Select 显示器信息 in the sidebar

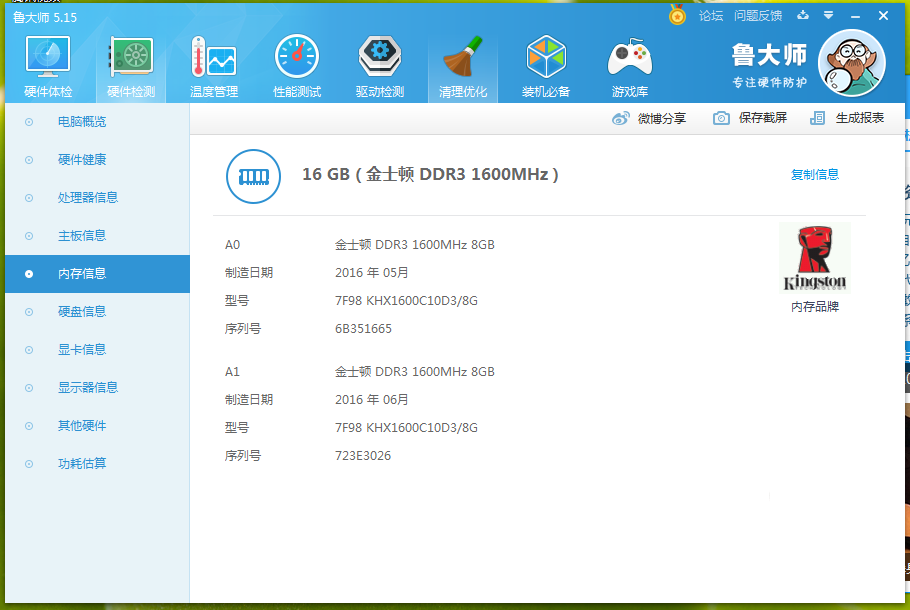coord(98,388)
